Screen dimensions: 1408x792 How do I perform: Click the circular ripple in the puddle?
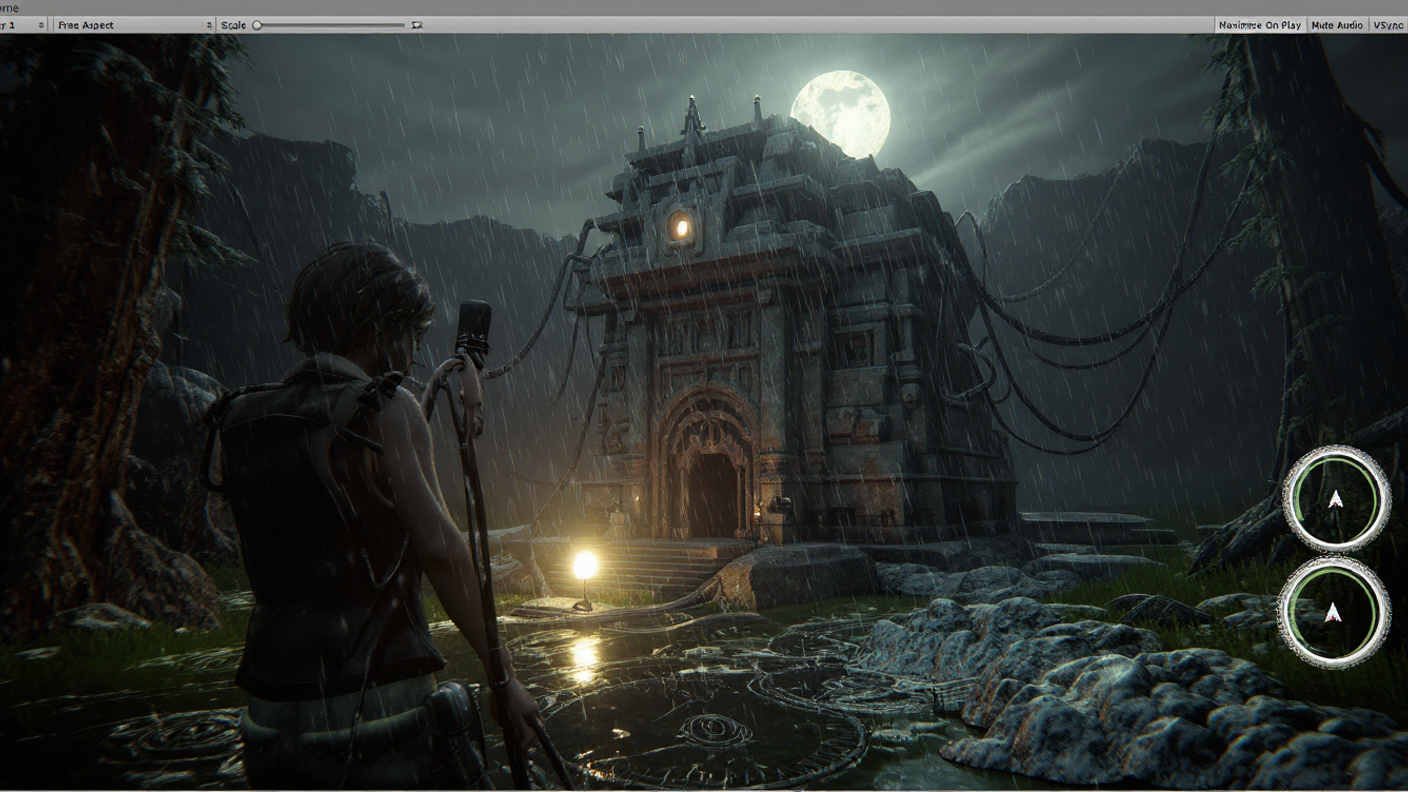pos(714,728)
